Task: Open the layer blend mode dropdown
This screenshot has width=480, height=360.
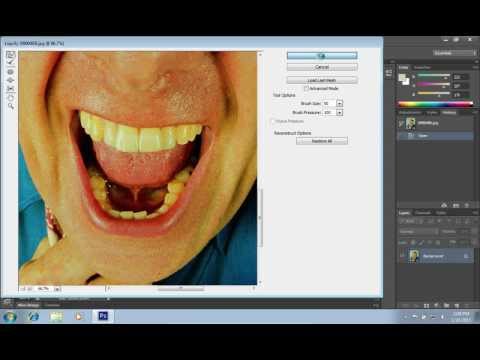Action: click(419, 231)
